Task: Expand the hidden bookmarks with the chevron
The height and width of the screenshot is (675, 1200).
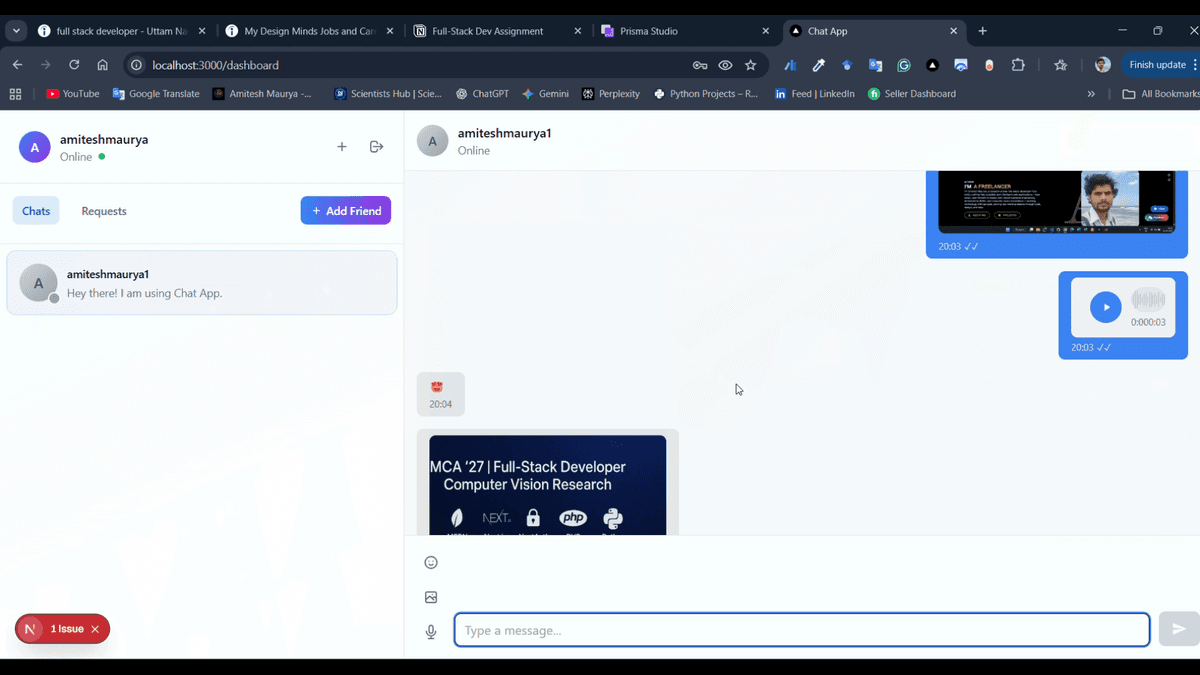Action: point(1090,93)
